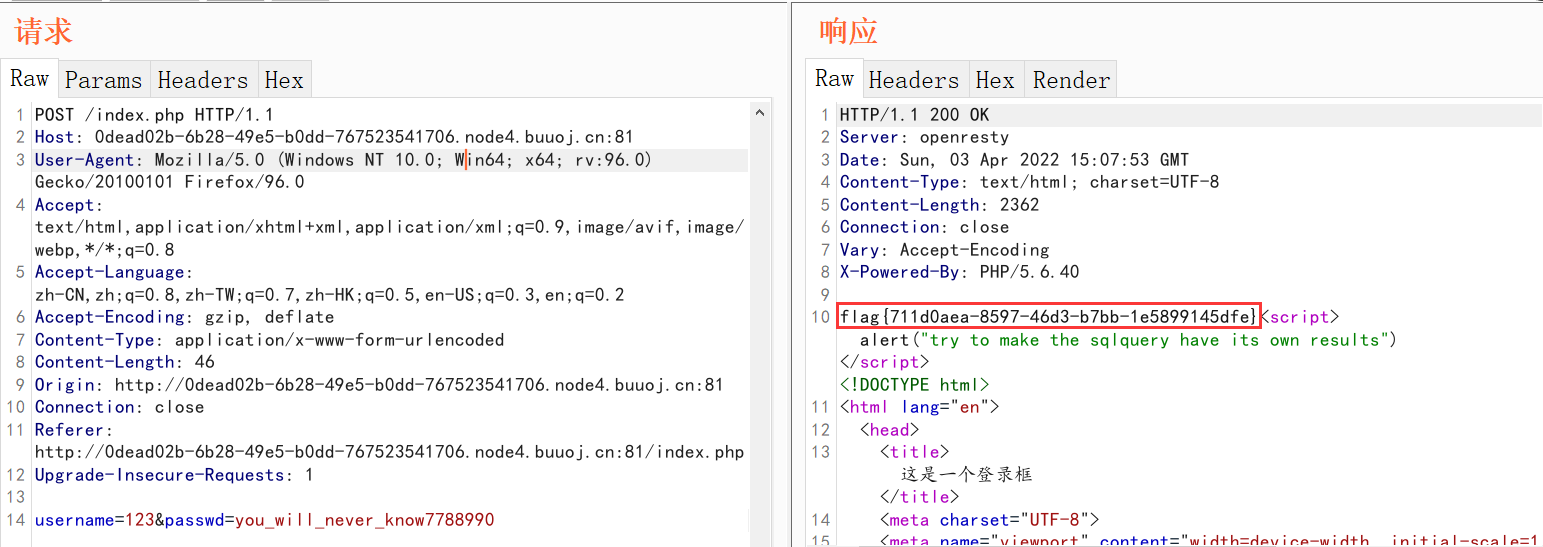
Task: Click the Accept-Language header name
Action: [114, 272]
